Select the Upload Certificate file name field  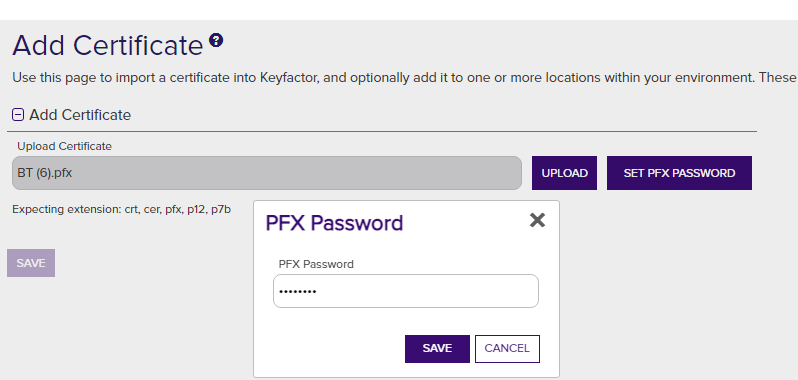click(267, 173)
